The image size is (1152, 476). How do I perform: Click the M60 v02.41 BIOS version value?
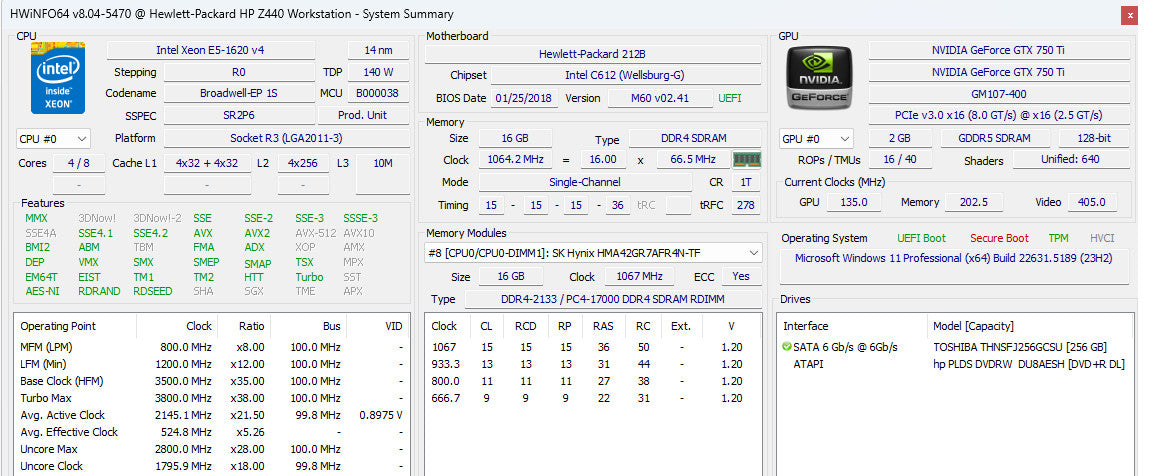click(660, 98)
